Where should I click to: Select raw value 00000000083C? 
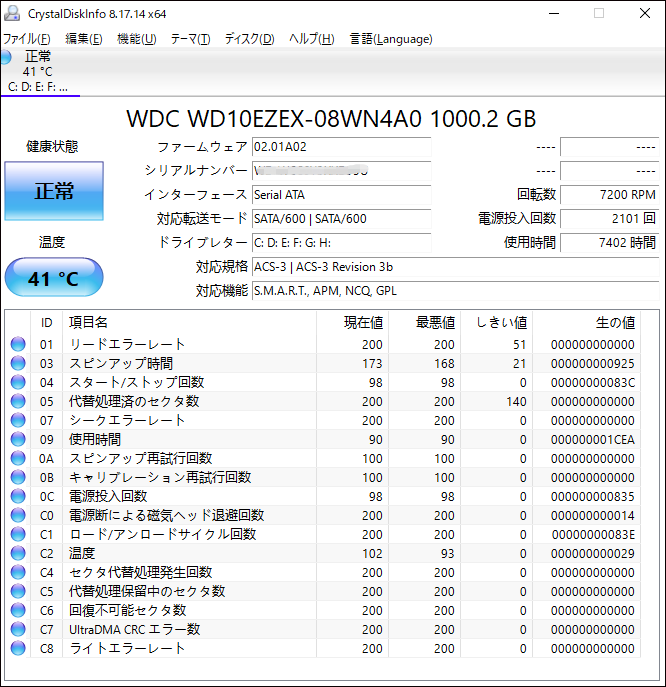[593, 382]
